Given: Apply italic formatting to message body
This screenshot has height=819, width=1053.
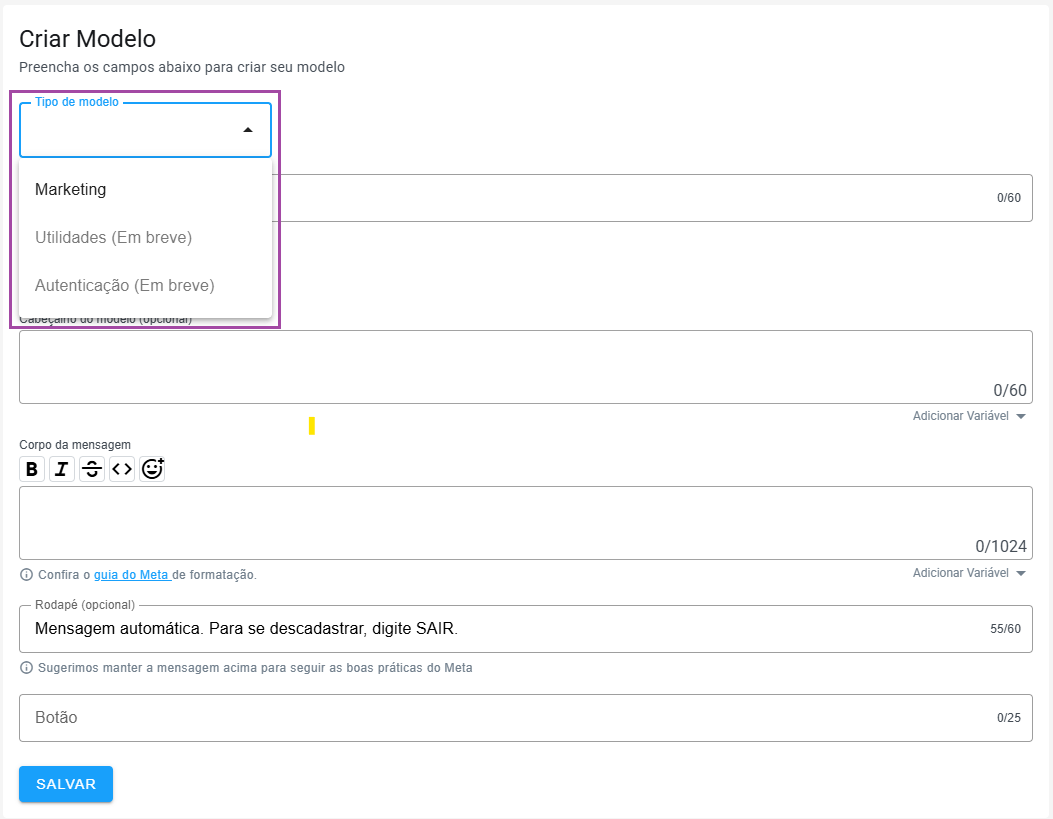Looking at the screenshot, I should click(62, 469).
